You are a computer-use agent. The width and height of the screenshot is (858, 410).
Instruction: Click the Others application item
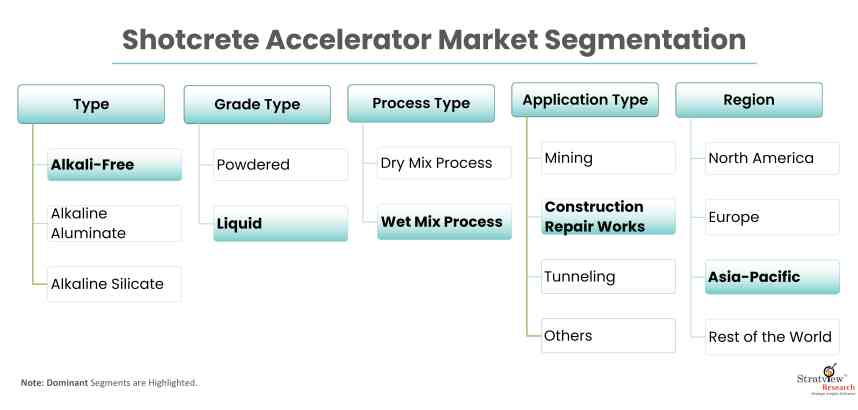(608, 335)
